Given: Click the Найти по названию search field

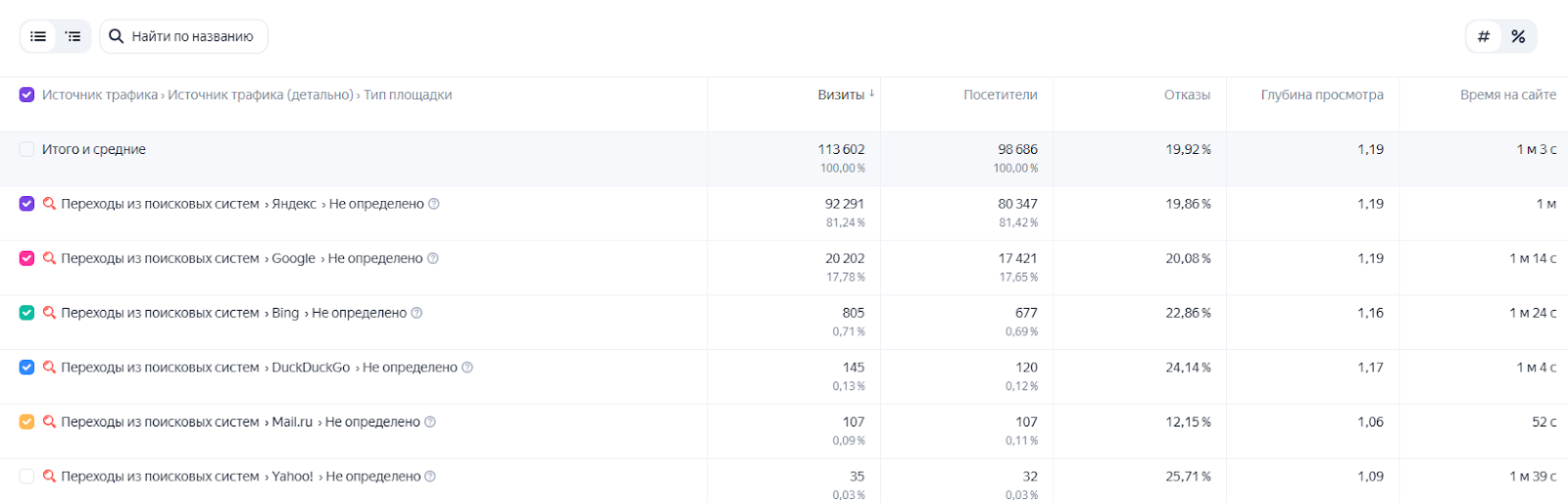Looking at the screenshot, I should point(192,36).
